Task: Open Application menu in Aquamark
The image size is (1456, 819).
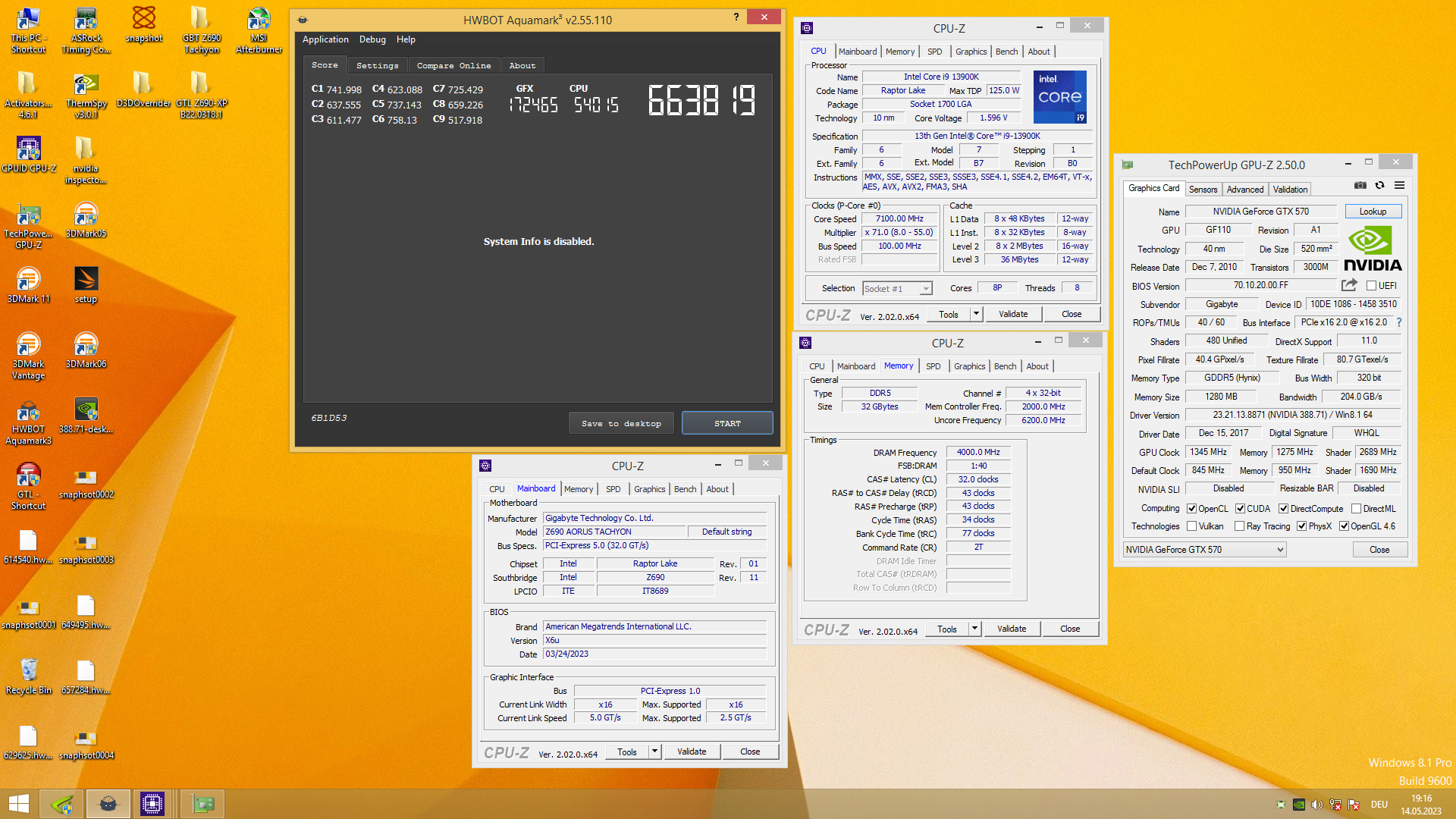Action: coord(325,39)
